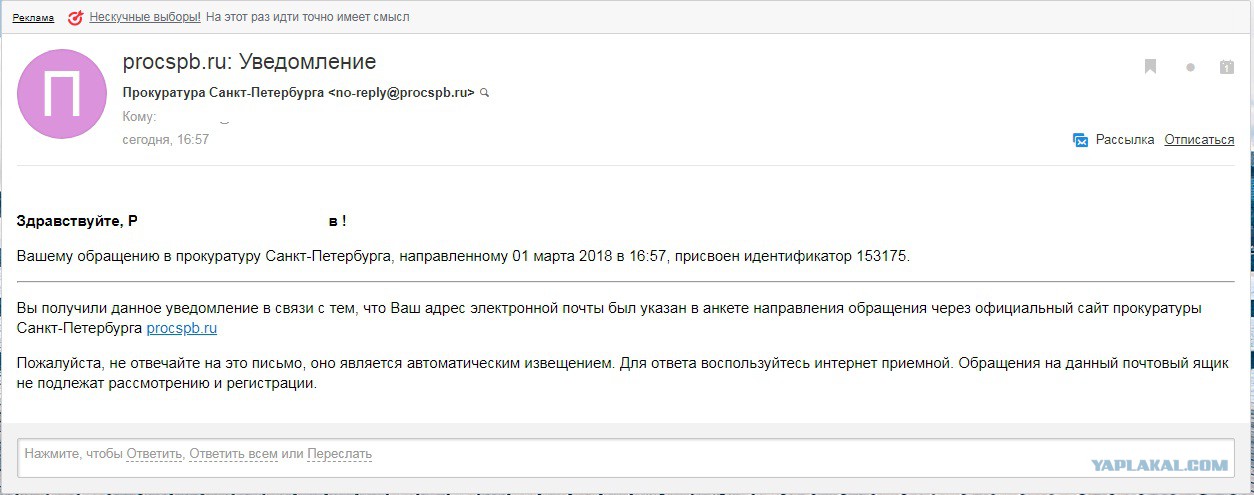Image resolution: width=1254 pixels, height=495 pixels.
Task: Open the calendar event icon
Action: coord(1227,67)
